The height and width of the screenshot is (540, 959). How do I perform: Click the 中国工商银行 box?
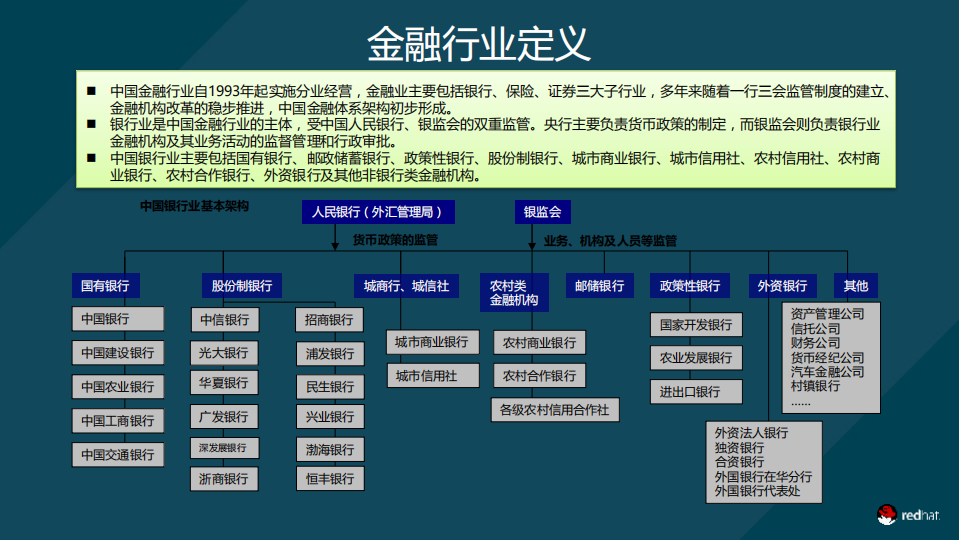(118, 421)
